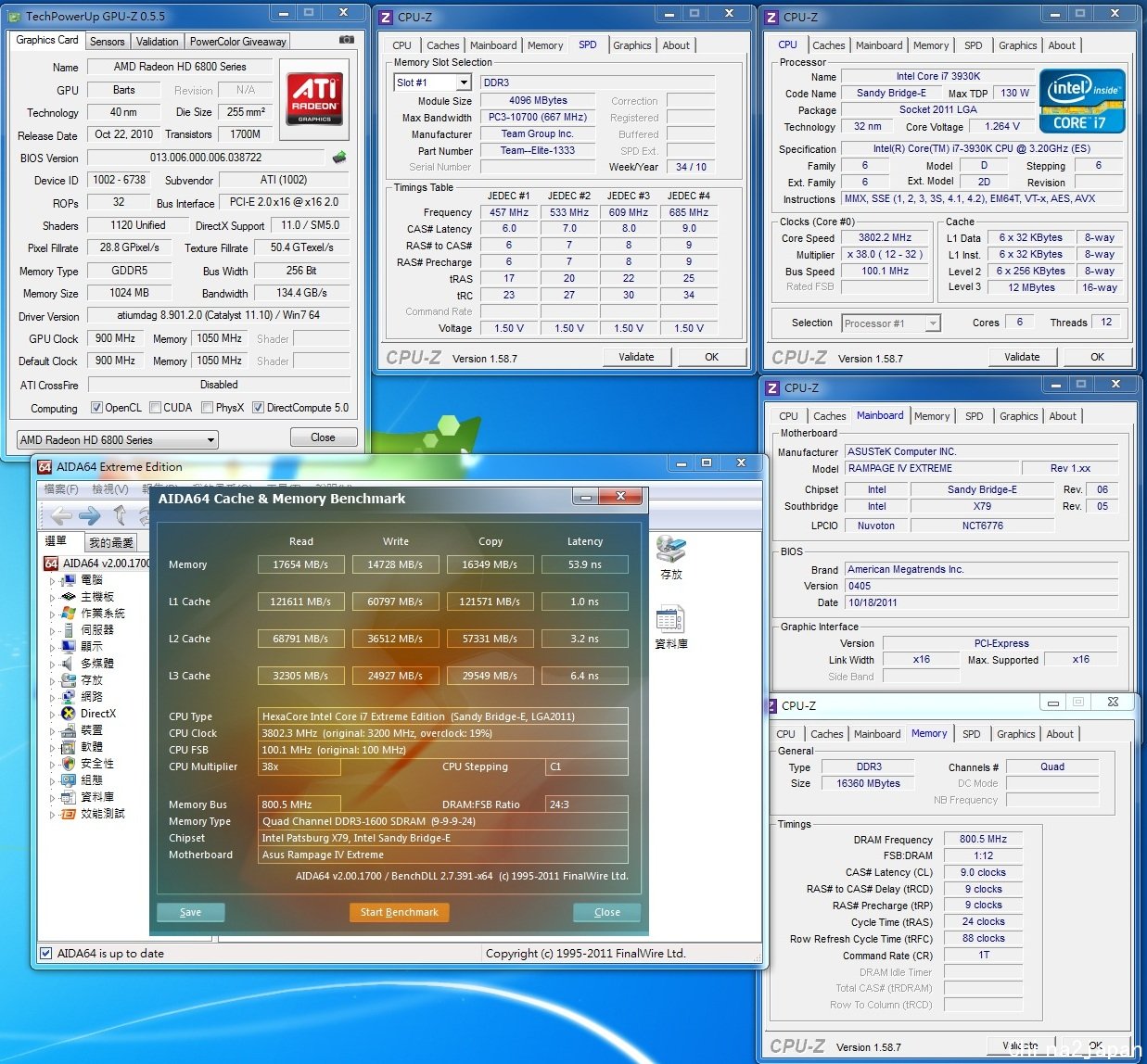Click the 存放 drive icon in AIDA64 tree
Screen dimensions: 1147x1064
click(68, 680)
